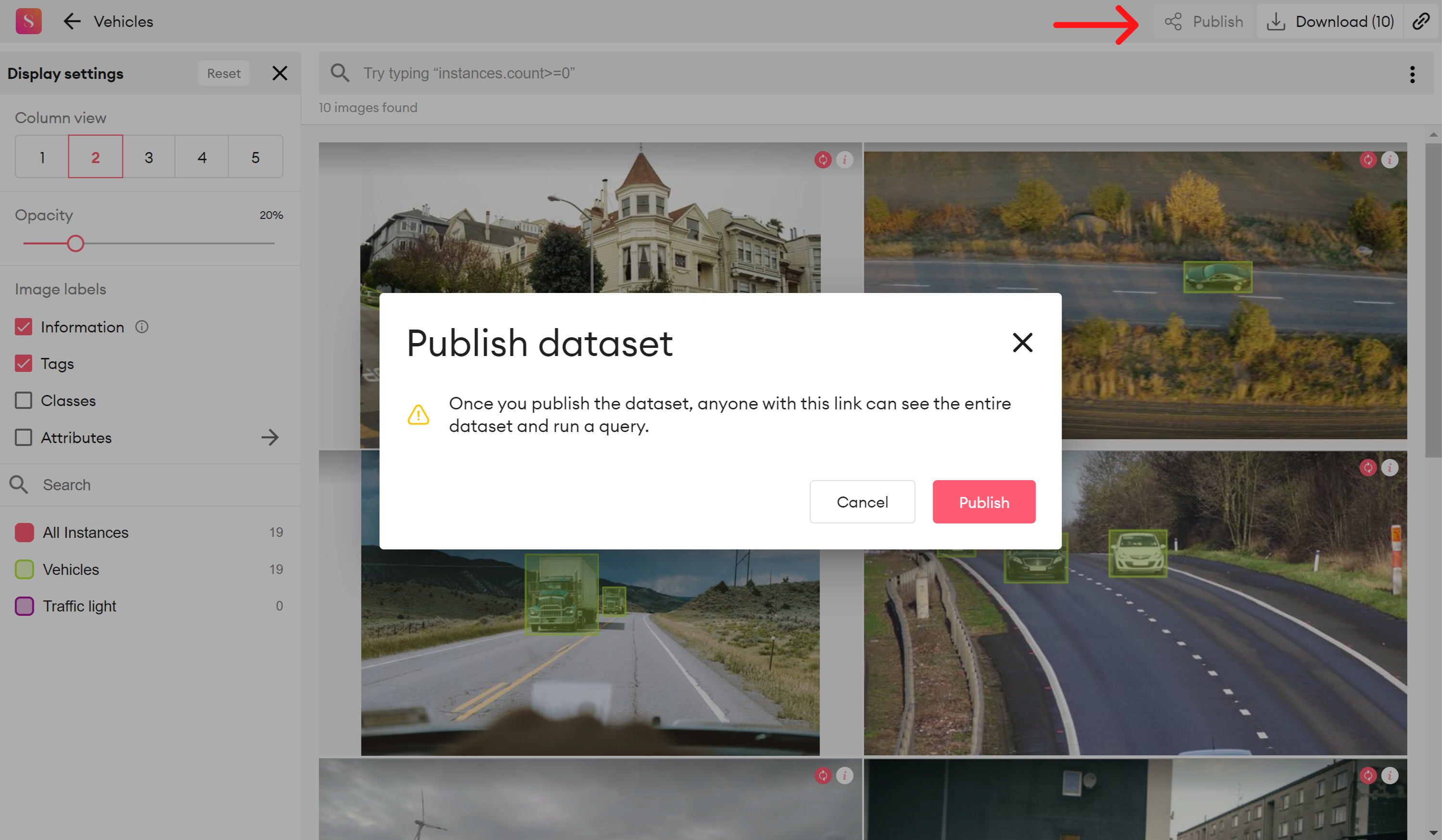Enable the Classes checkbox
The height and width of the screenshot is (840, 1442).
[x=24, y=401]
